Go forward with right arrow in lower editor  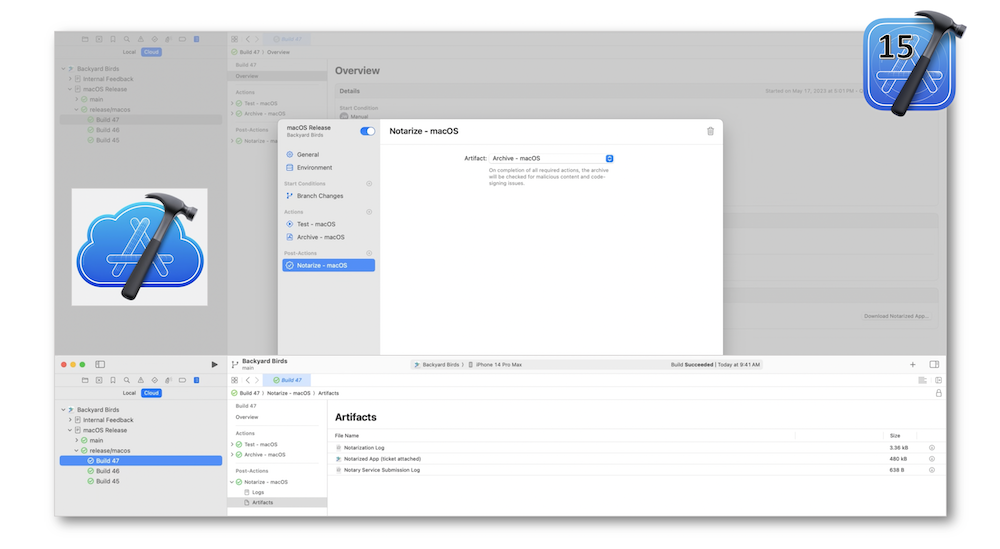point(257,380)
